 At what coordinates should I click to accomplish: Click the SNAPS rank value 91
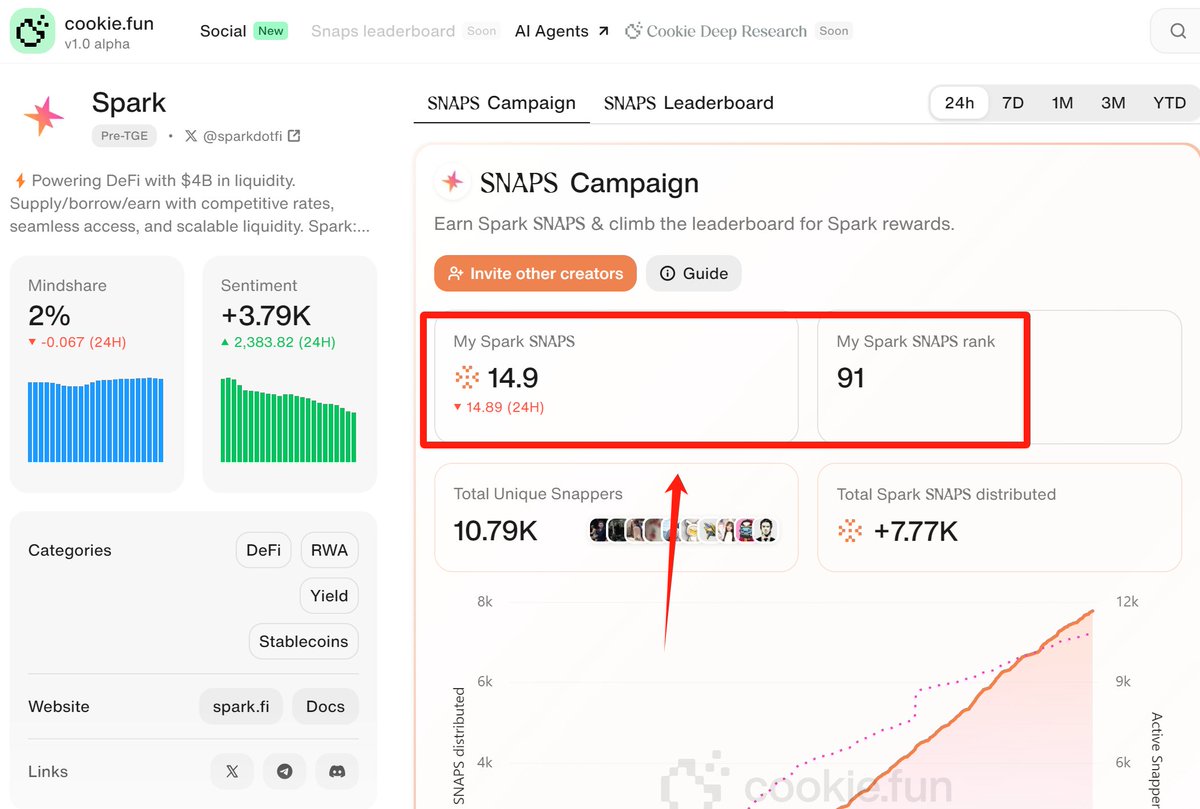coord(851,378)
